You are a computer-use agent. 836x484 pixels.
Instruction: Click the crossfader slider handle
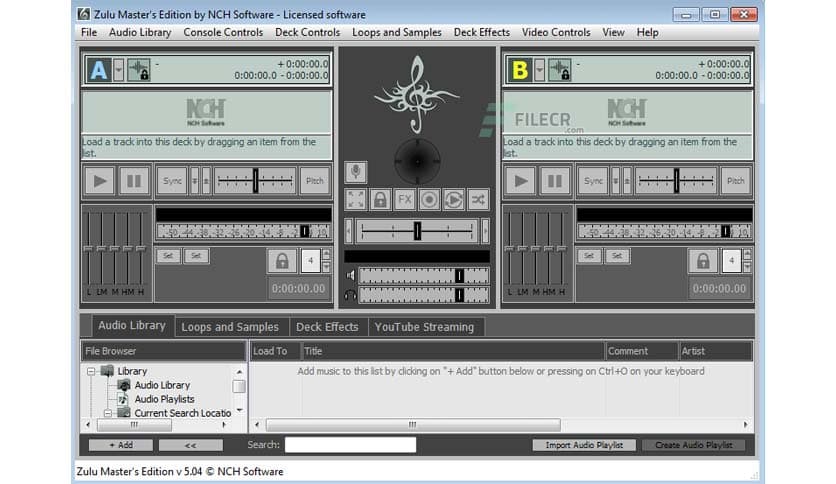pyautogui.click(x=417, y=231)
